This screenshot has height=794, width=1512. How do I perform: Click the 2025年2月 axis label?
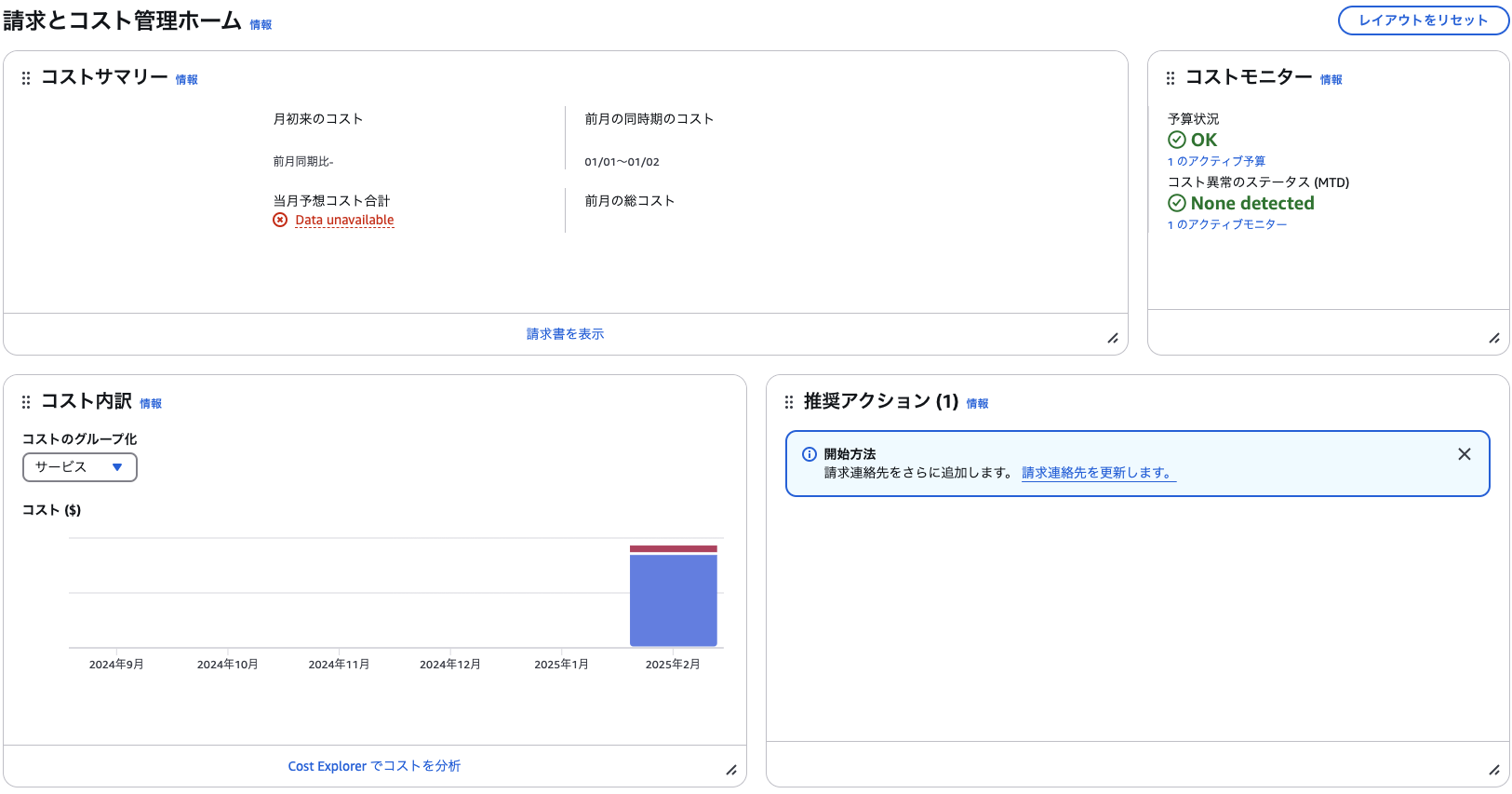tap(673, 665)
